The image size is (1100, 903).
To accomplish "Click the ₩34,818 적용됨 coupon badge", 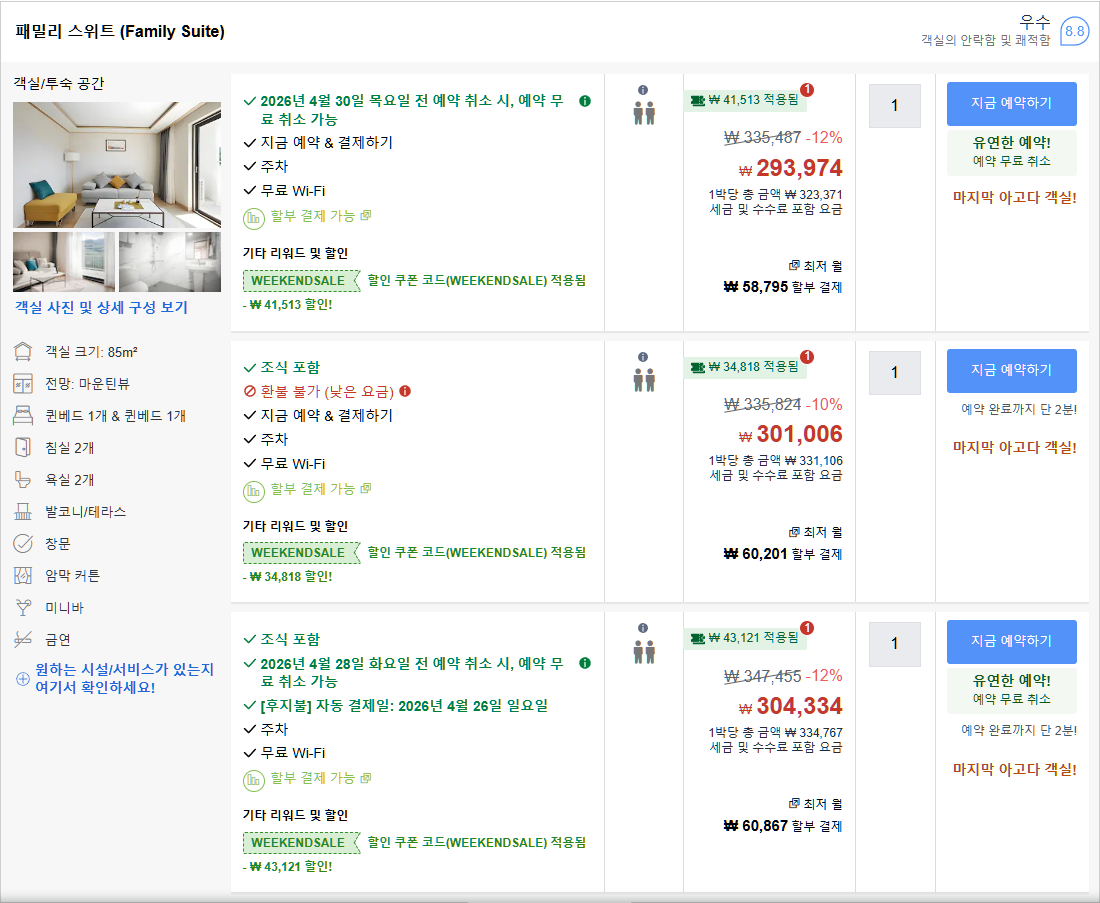I will coord(745,367).
